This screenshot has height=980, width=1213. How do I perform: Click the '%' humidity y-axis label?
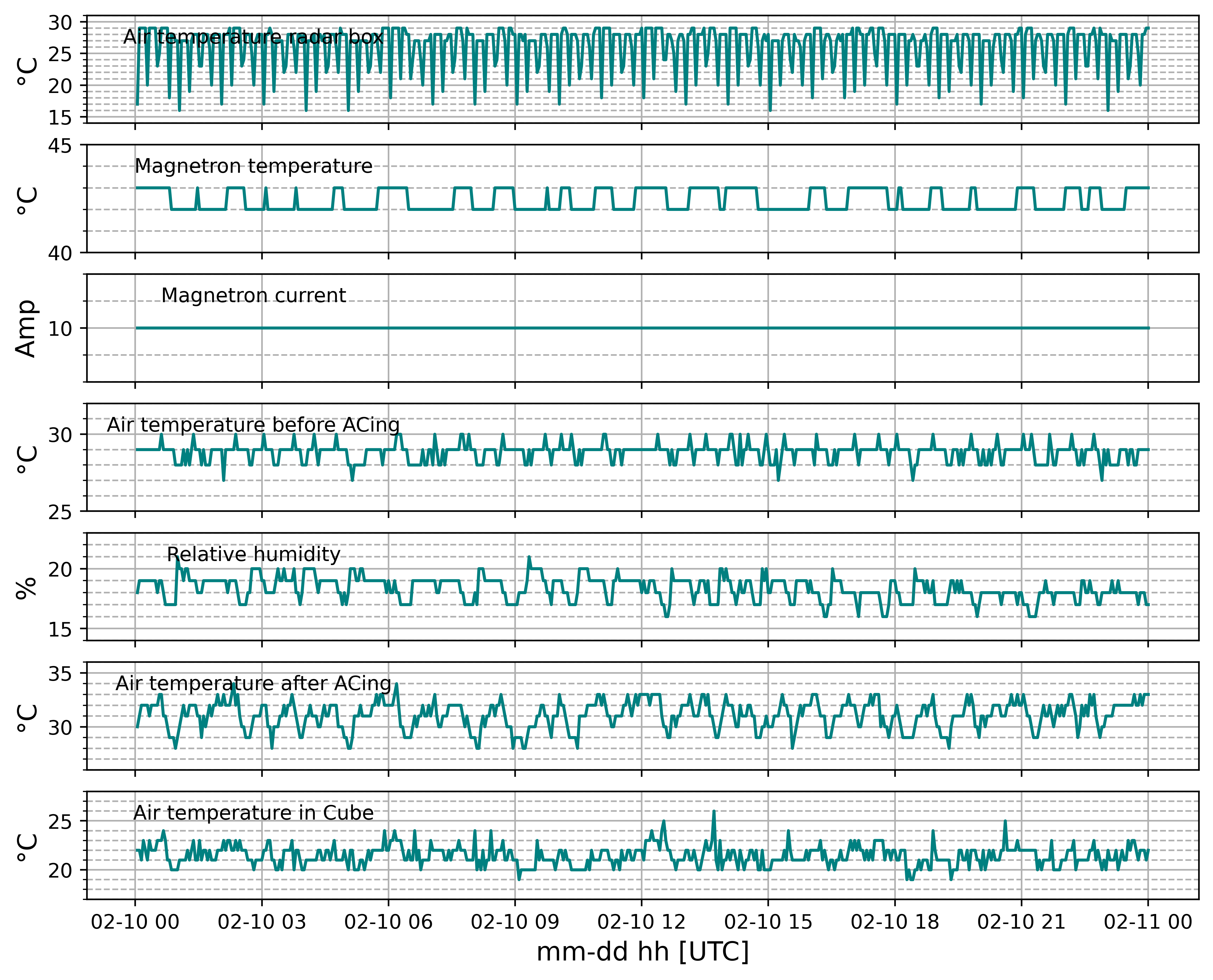coord(26,587)
